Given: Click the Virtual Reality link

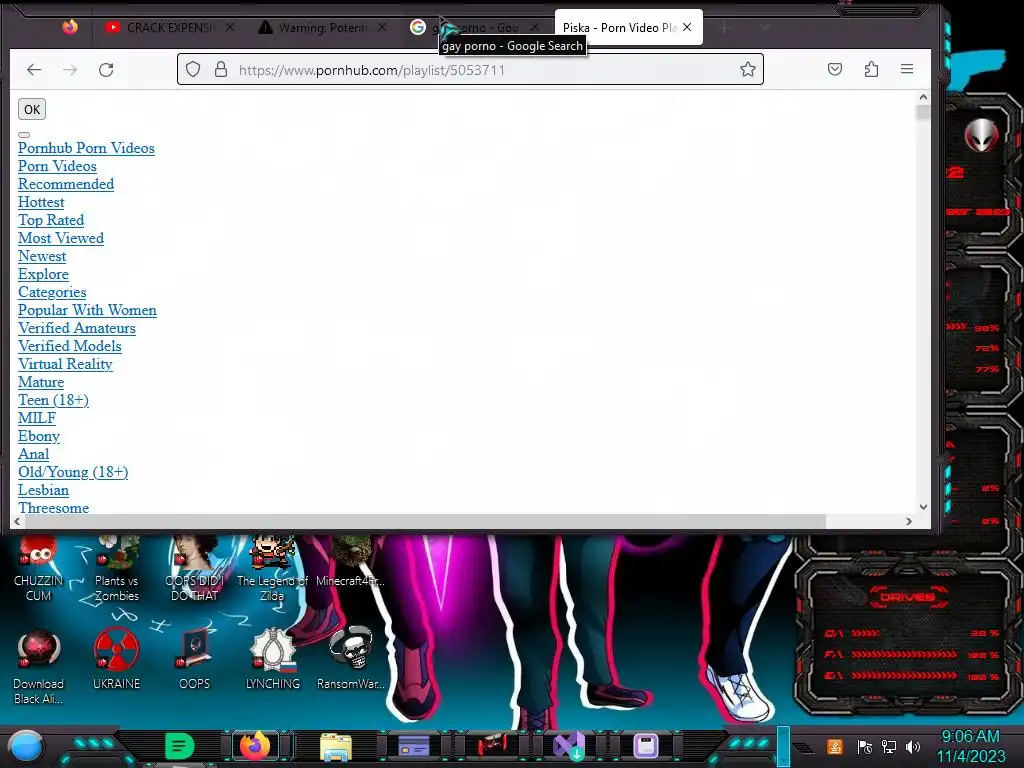Looking at the screenshot, I should [65, 364].
